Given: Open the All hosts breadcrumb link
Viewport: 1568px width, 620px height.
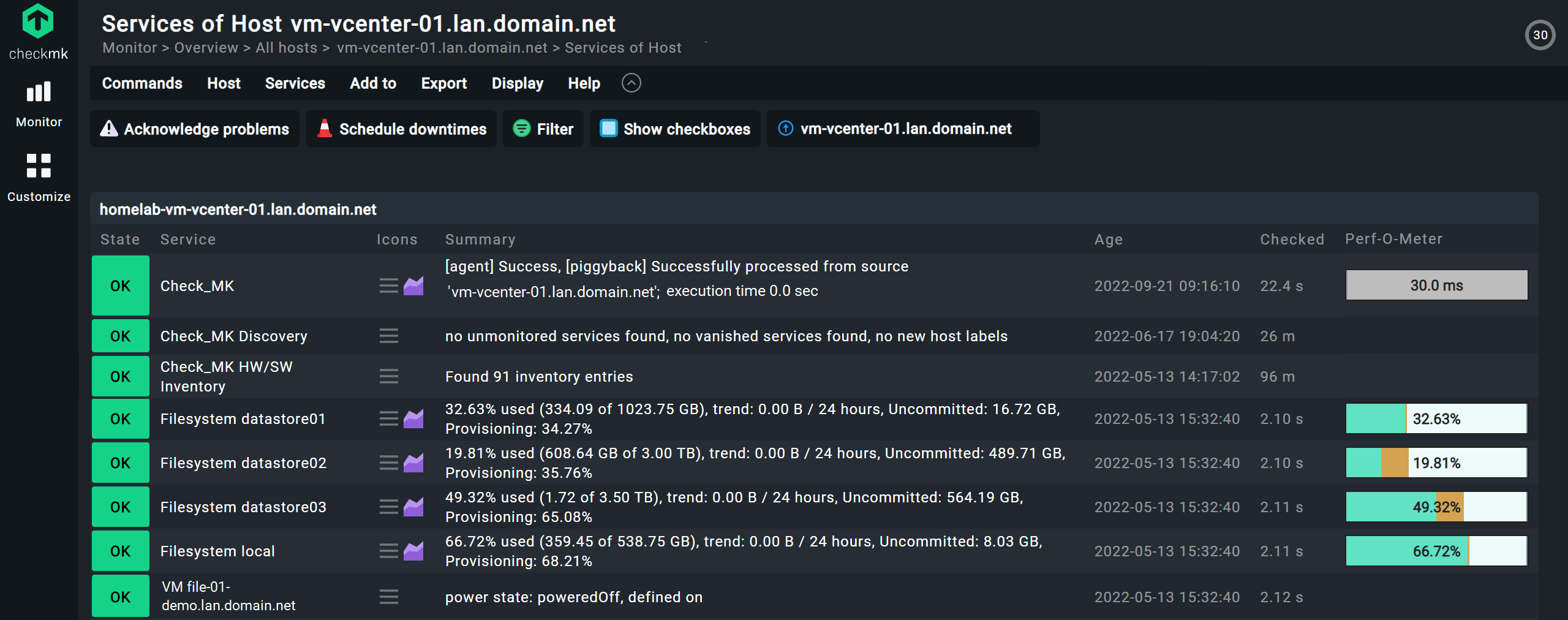Looking at the screenshot, I should tap(285, 47).
